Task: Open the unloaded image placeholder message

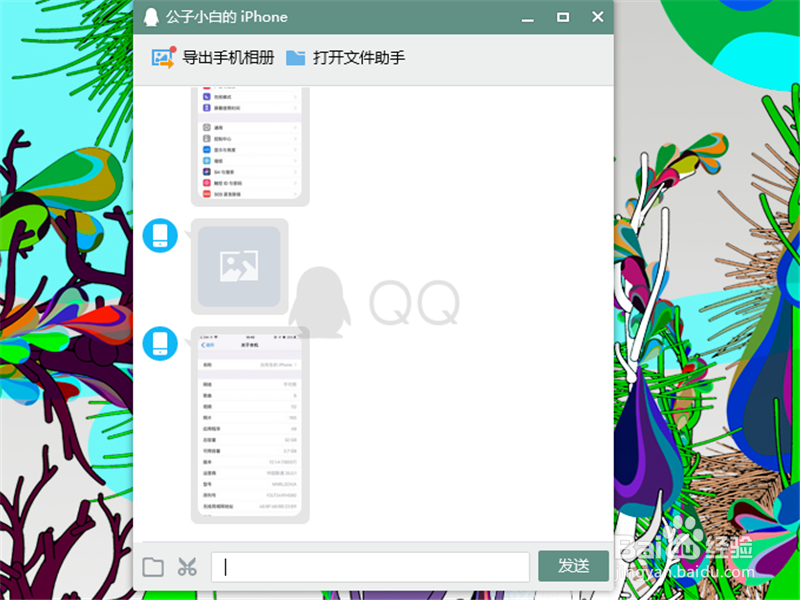Action: pyautogui.click(x=239, y=266)
